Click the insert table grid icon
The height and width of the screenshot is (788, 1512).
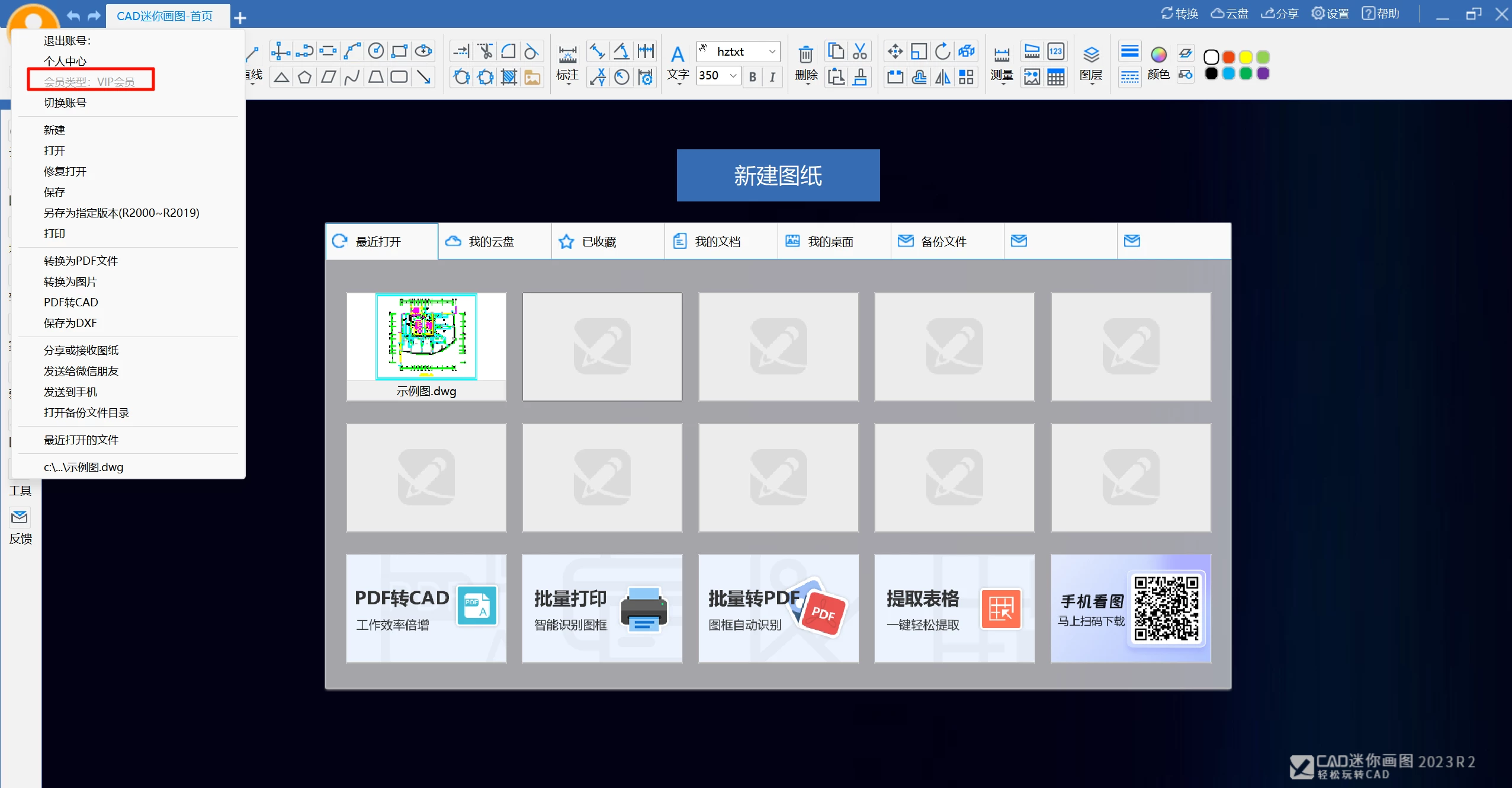pos(1055,77)
